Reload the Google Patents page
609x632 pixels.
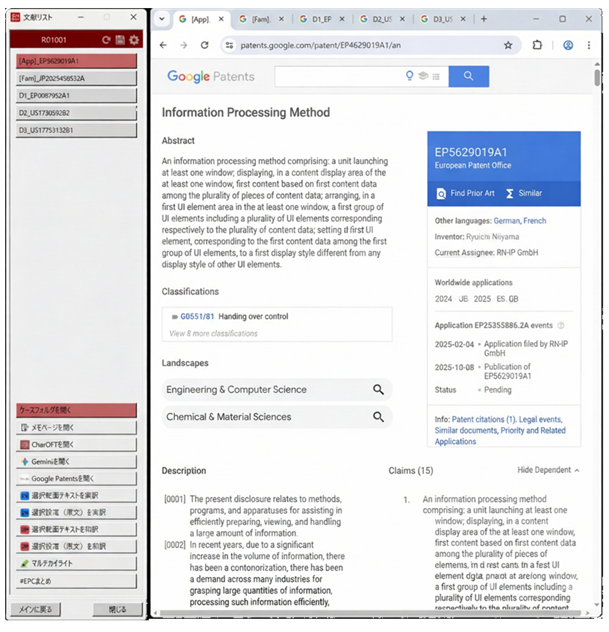click(x=205, y=45)
